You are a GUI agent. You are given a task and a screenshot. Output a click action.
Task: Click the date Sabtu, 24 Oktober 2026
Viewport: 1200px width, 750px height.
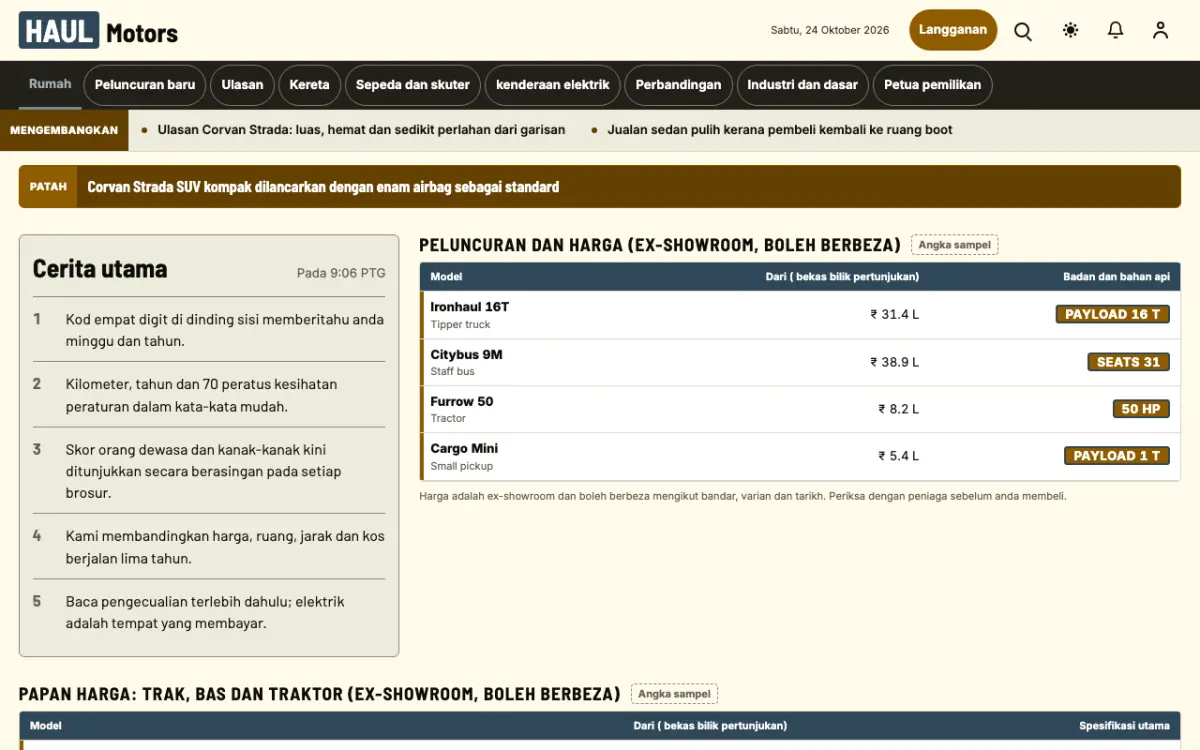click(x=829, y=30)
